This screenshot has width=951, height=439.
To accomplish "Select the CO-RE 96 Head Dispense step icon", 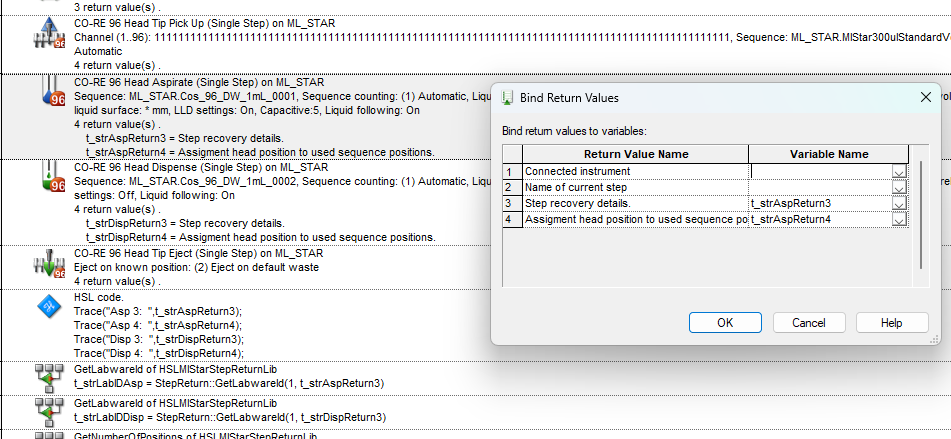I will coord(53,176).
